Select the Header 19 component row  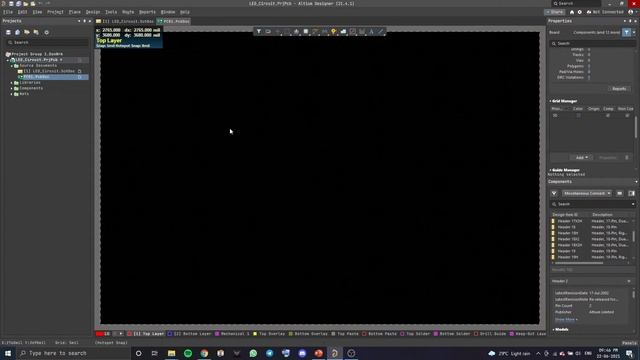pyautogui.click(x=591, y=251)
